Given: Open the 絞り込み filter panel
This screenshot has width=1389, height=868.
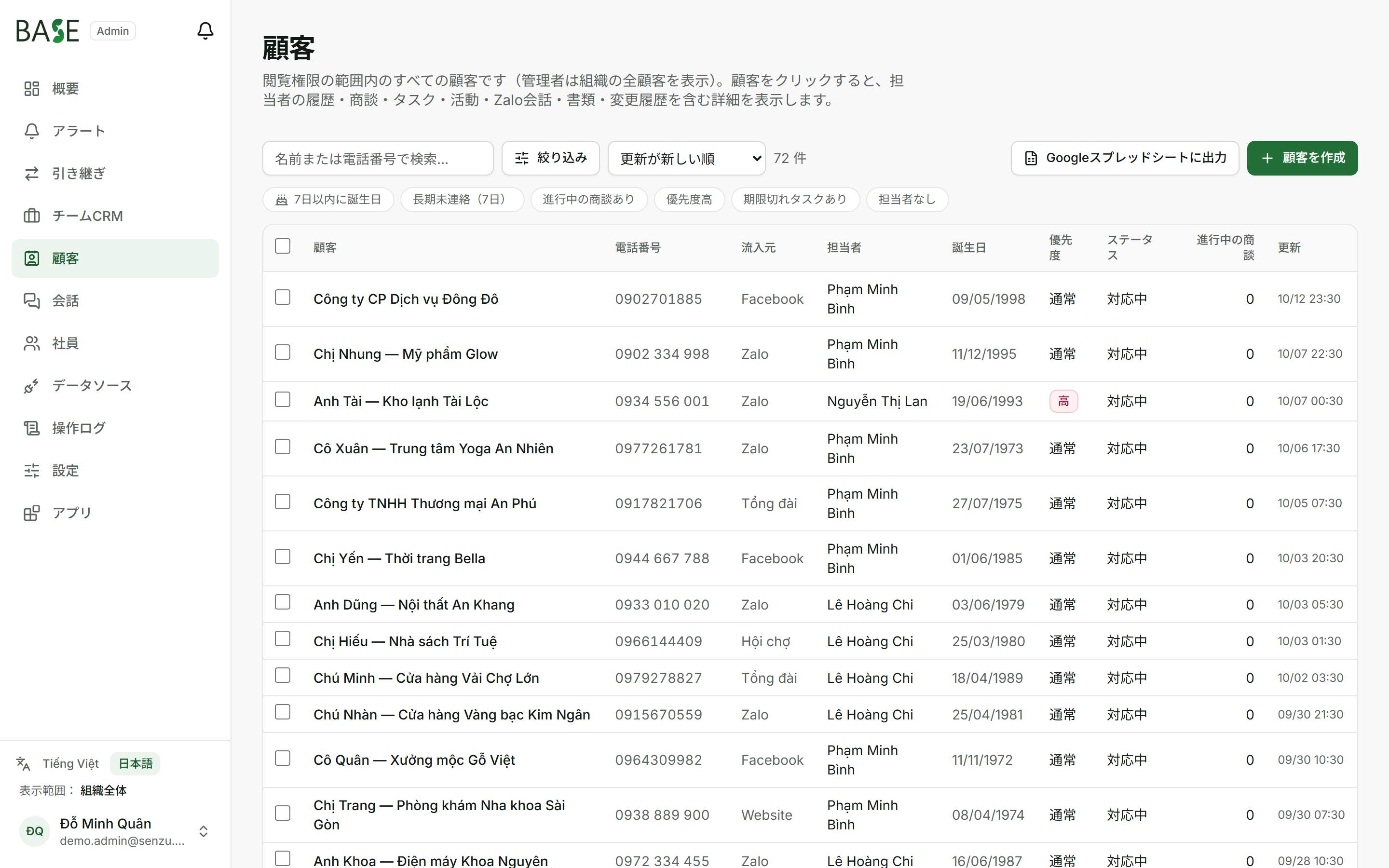Looking at the screenshot, I should (x=550, y=158).
